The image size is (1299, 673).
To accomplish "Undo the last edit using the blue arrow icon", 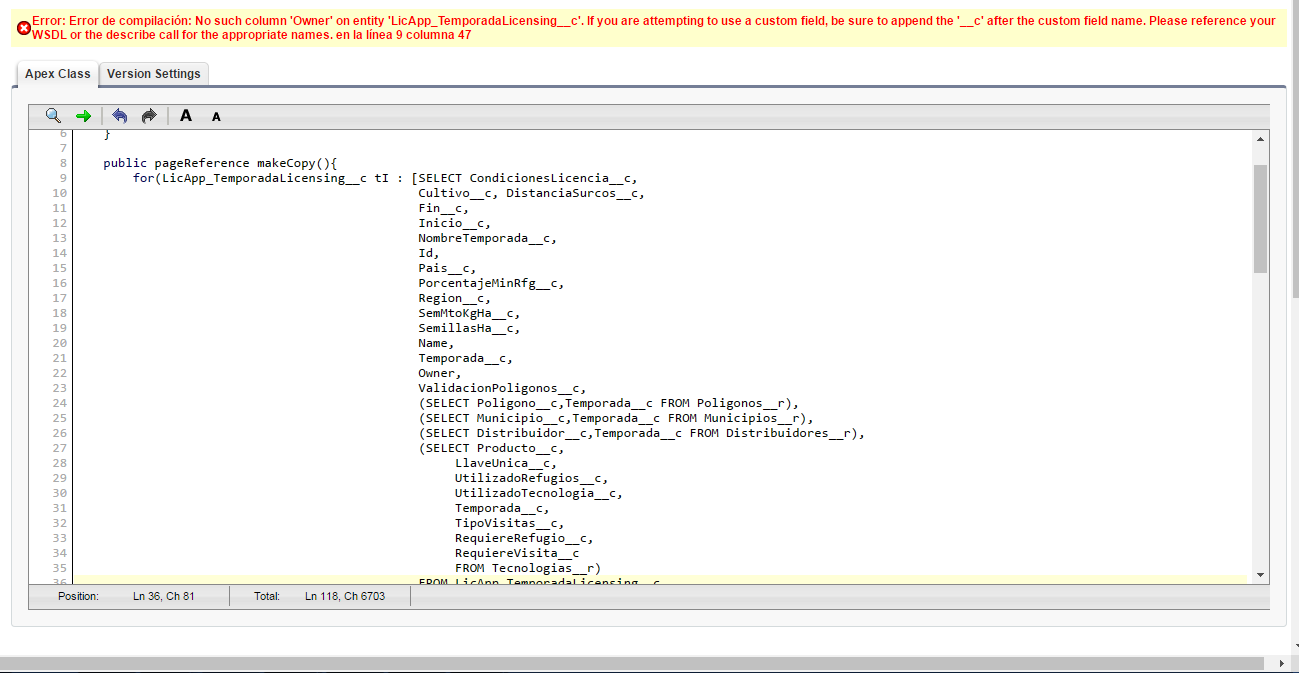I will (119, 115).
